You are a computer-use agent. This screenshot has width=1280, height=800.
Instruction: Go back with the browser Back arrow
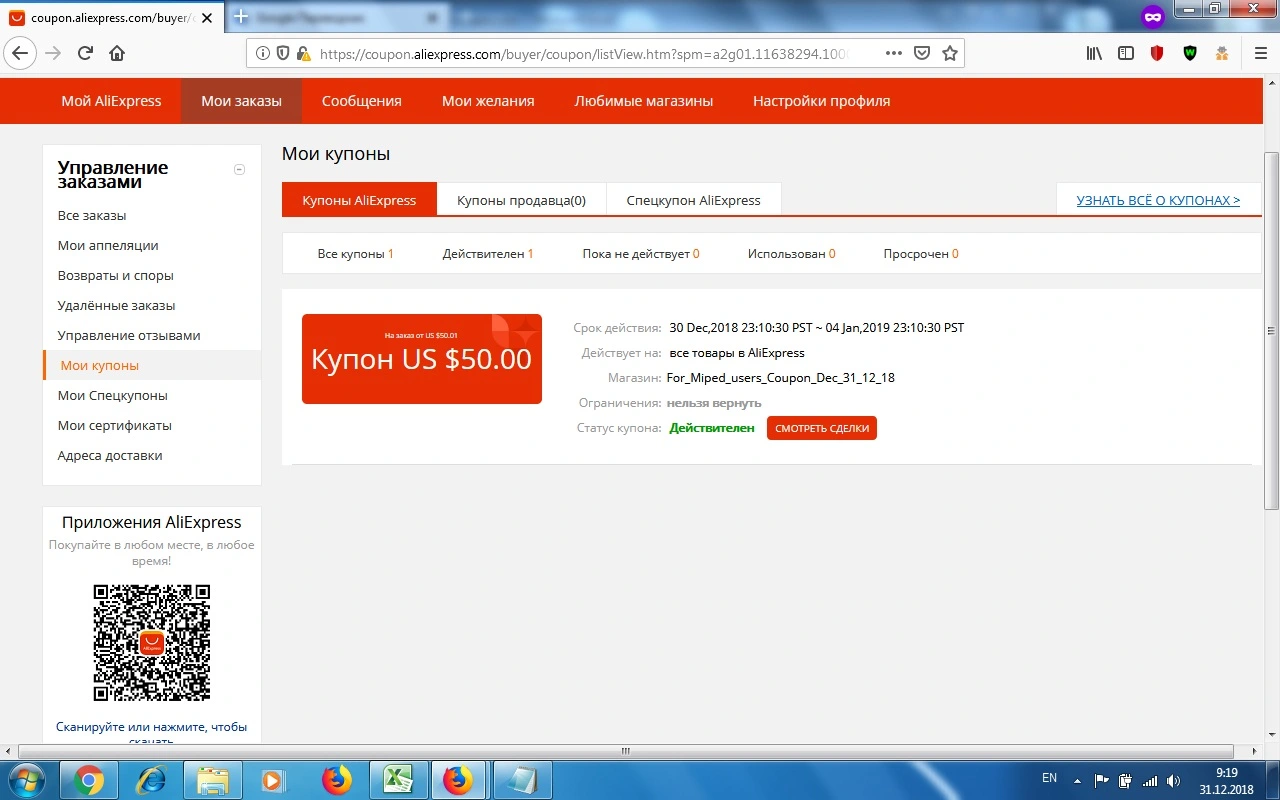21,54
